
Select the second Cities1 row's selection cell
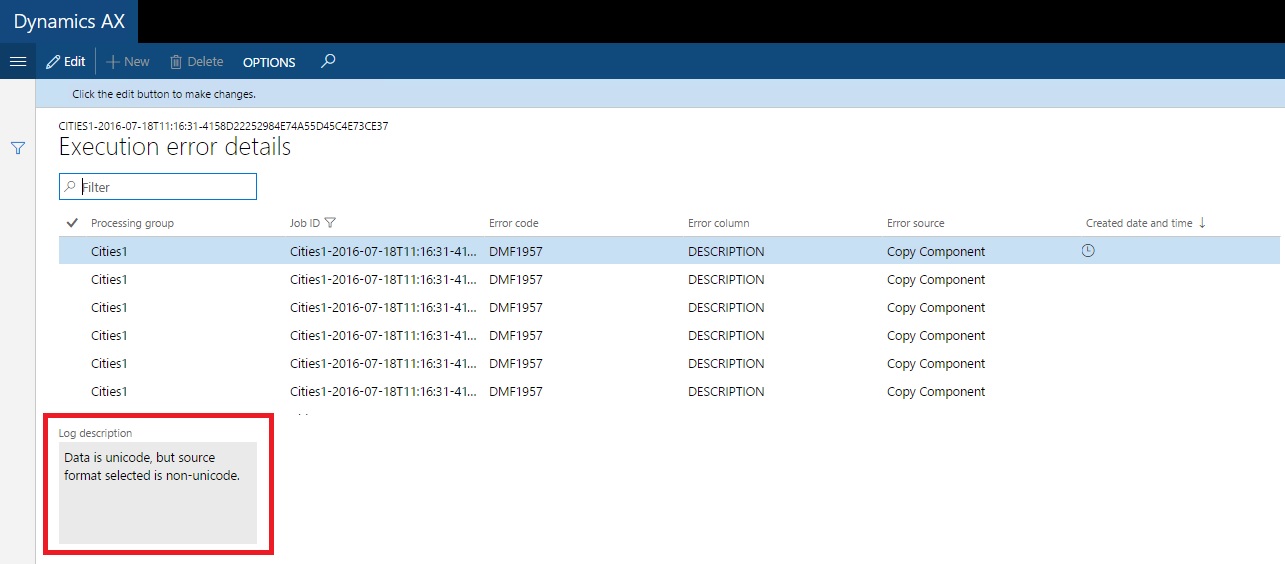(x=72, y=280)
